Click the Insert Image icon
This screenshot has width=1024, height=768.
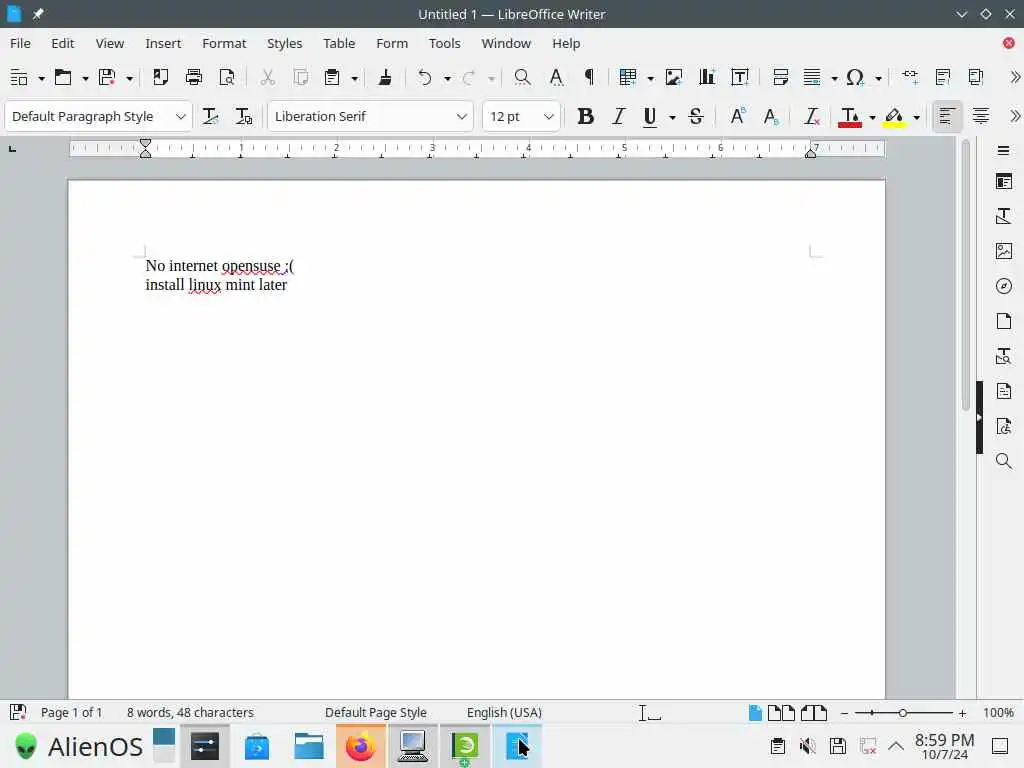673,78
